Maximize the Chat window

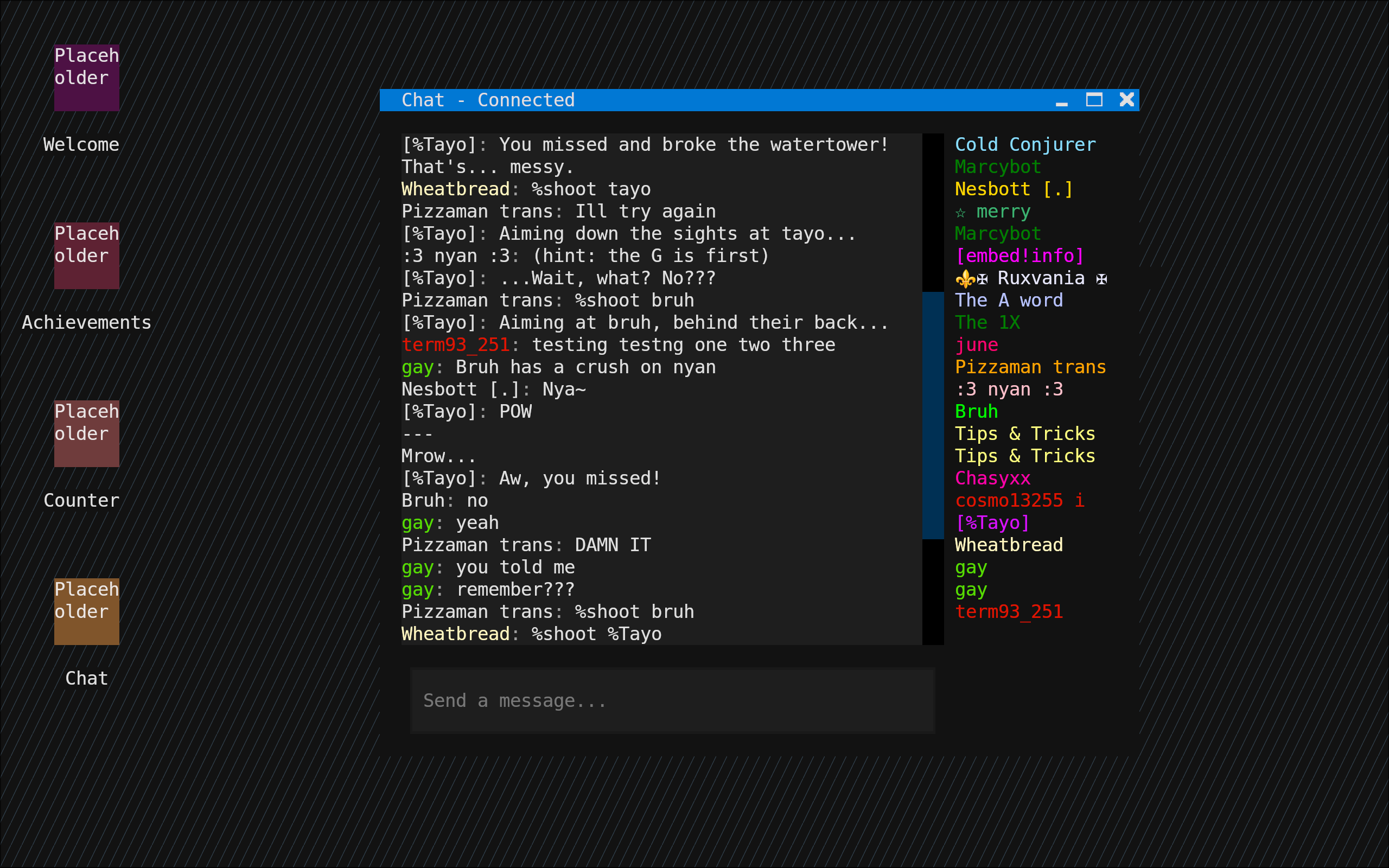1094,100
